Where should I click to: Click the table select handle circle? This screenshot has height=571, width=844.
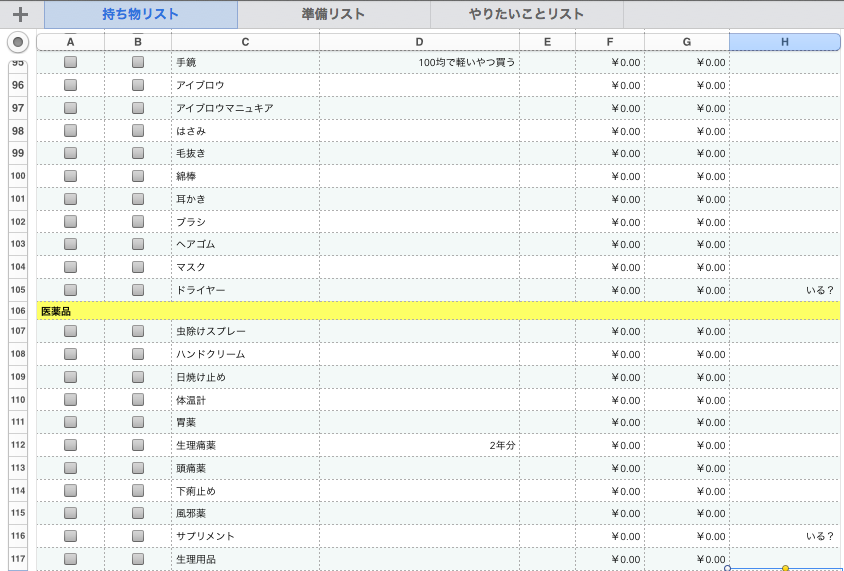click(x=18, y=42)
